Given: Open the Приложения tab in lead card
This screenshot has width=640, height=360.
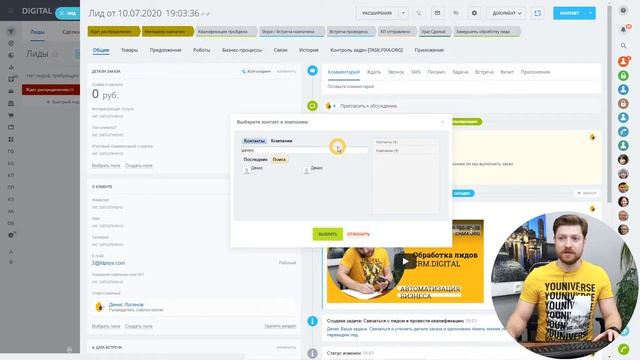Looking at the screenshot, I should coord(429,50).
